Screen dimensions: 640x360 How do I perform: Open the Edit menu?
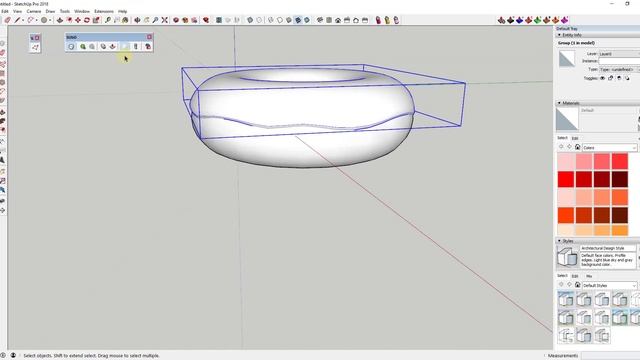point(5,11)
